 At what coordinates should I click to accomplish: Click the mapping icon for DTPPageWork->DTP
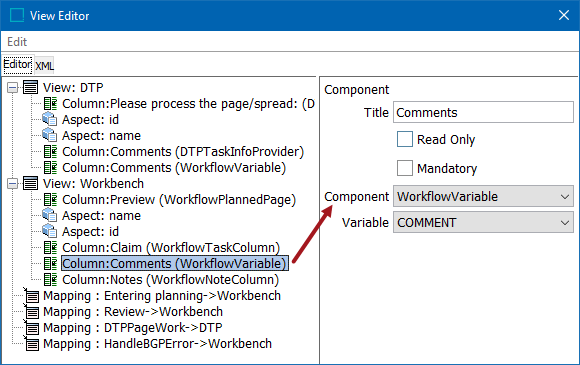pyautogui.click(x=31, y=327)
